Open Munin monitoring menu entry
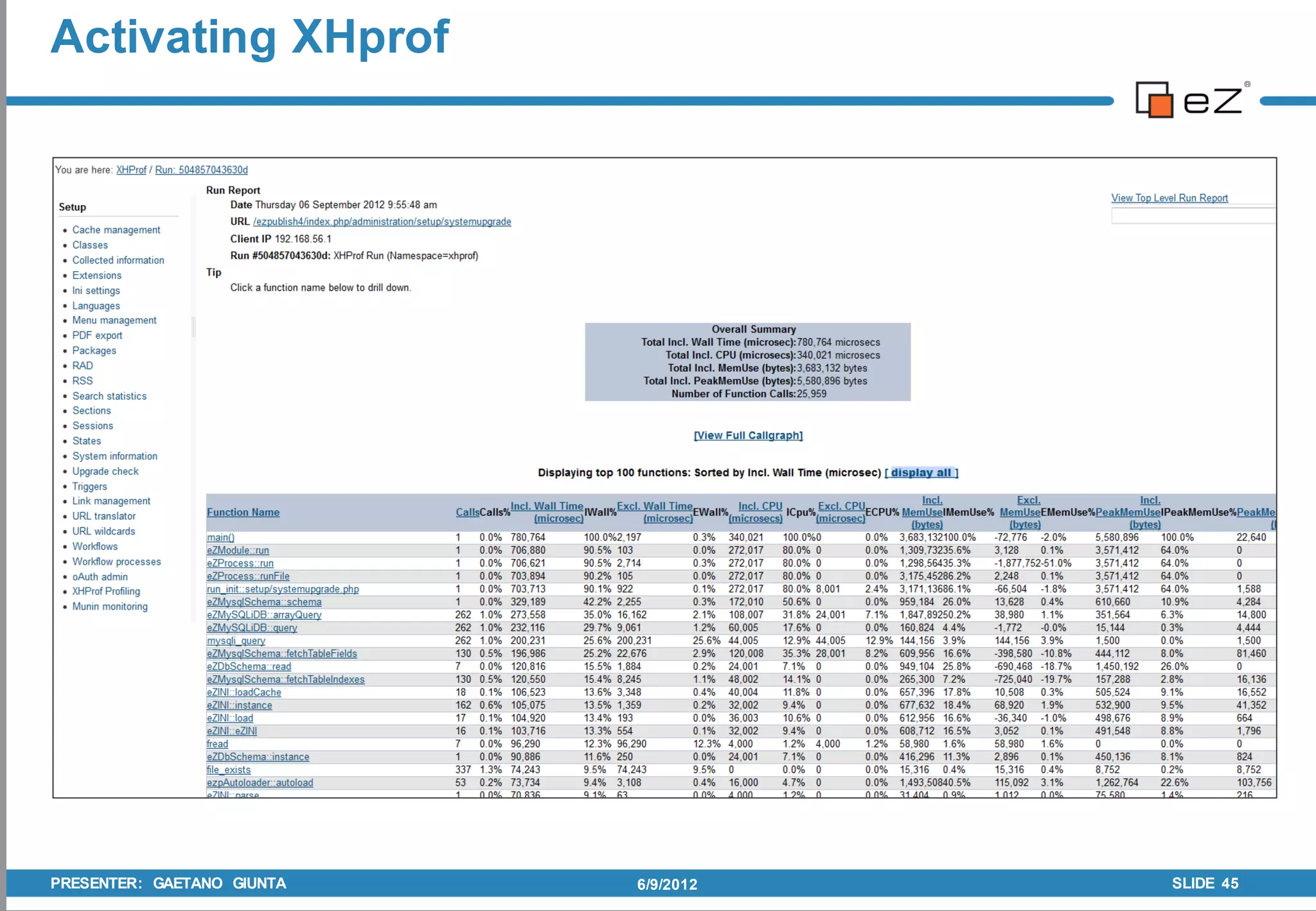The image size is (1316, 911). coord(109,606)
